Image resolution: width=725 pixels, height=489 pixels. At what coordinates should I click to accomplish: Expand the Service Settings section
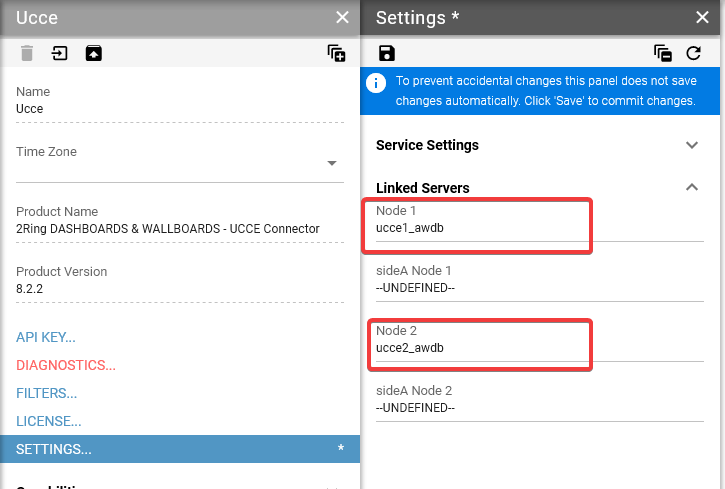tap(691, 145)
